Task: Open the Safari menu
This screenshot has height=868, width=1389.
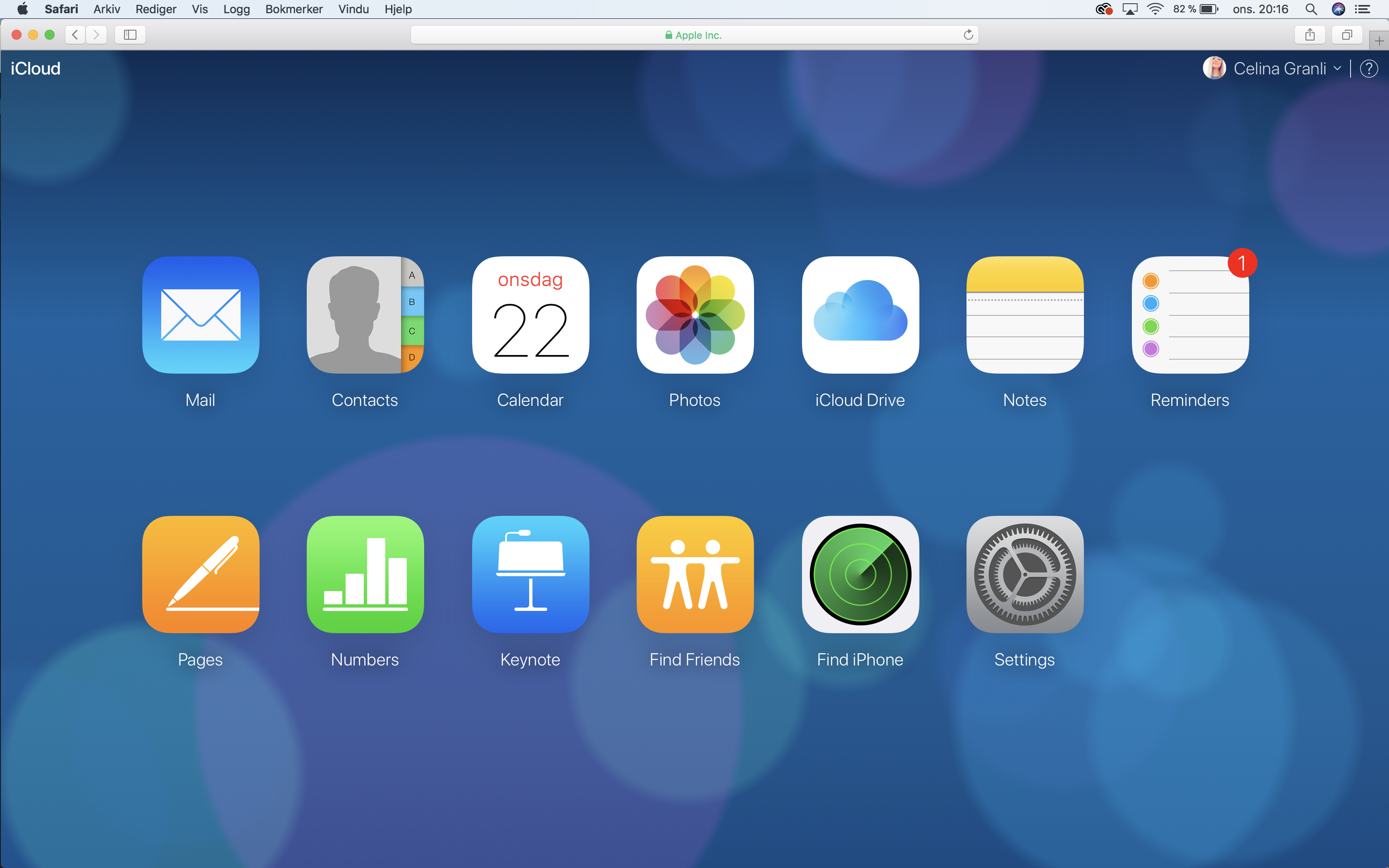Action: click(61, 9)
